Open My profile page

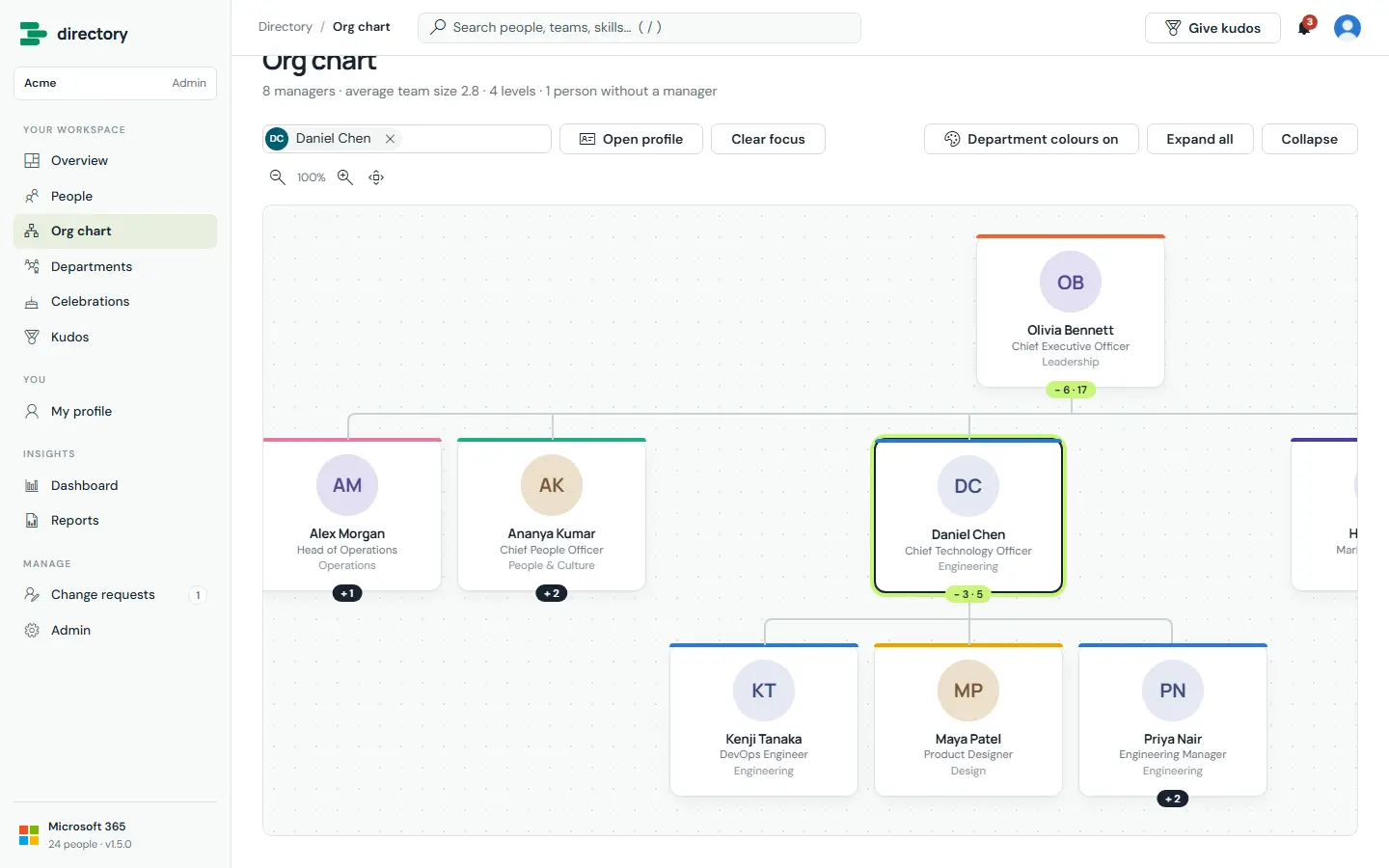tap(115, 411)
